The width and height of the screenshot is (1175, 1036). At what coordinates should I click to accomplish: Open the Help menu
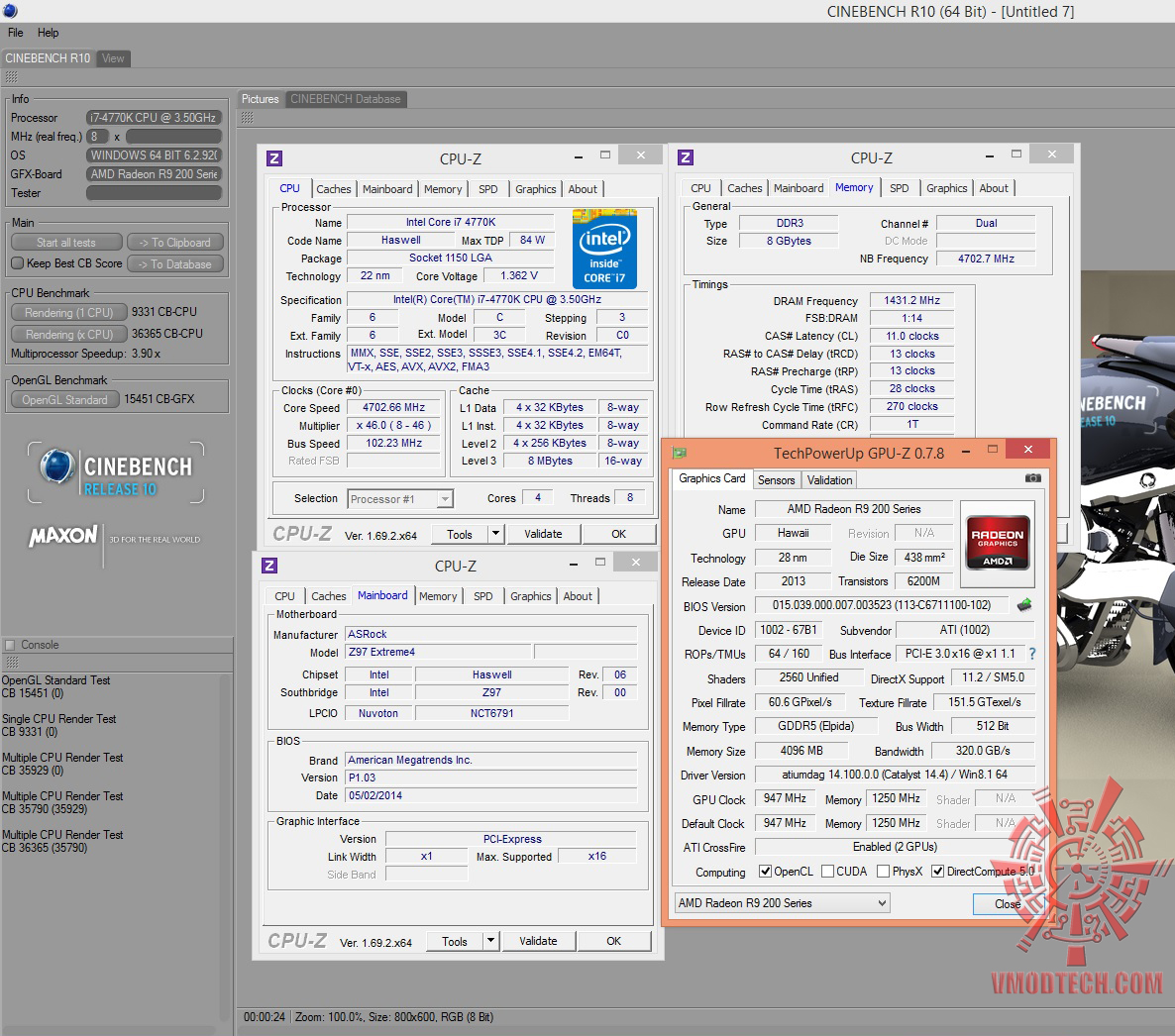(48, 33)
